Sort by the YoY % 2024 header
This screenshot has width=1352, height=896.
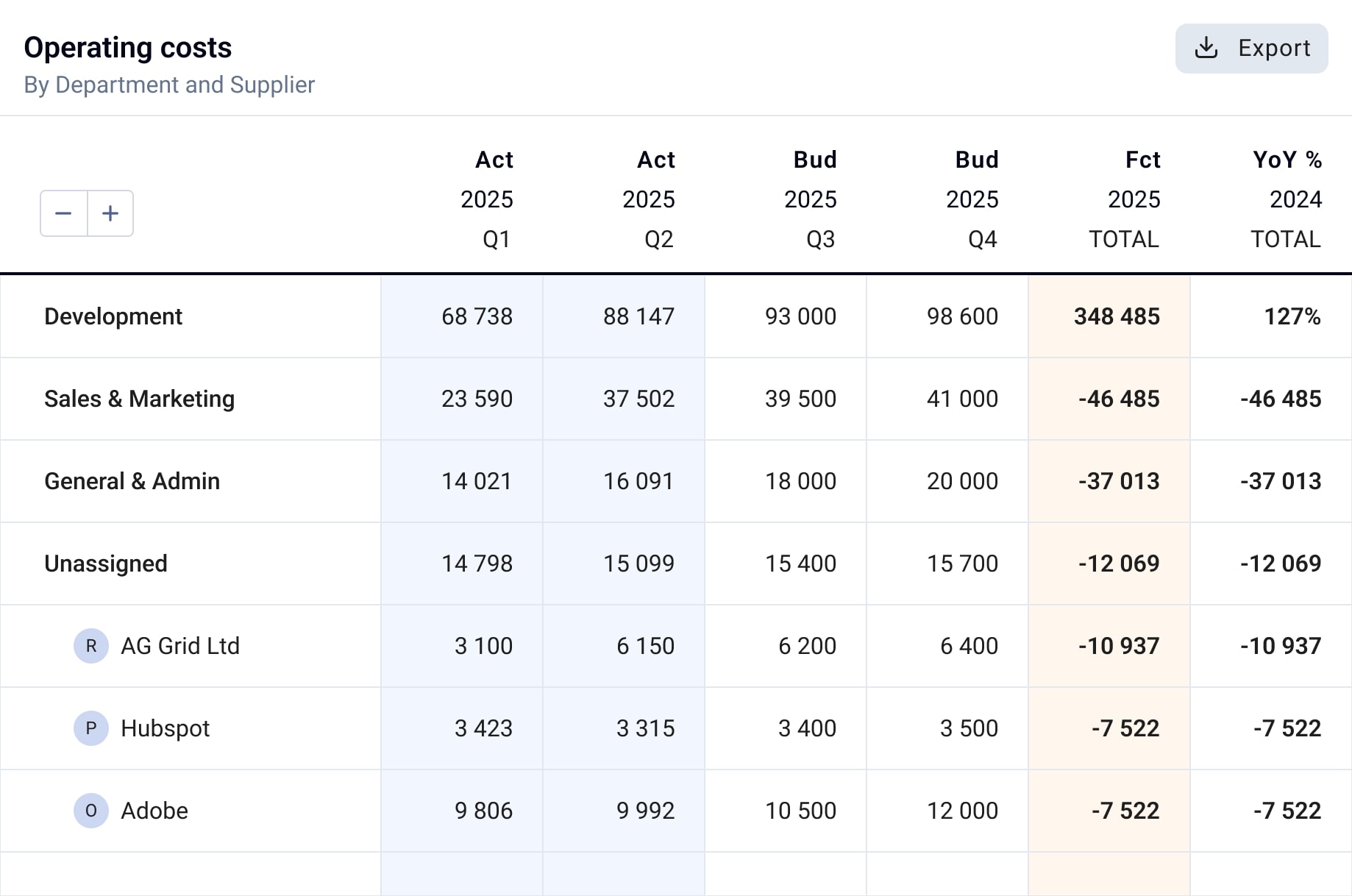[1287, 199]
